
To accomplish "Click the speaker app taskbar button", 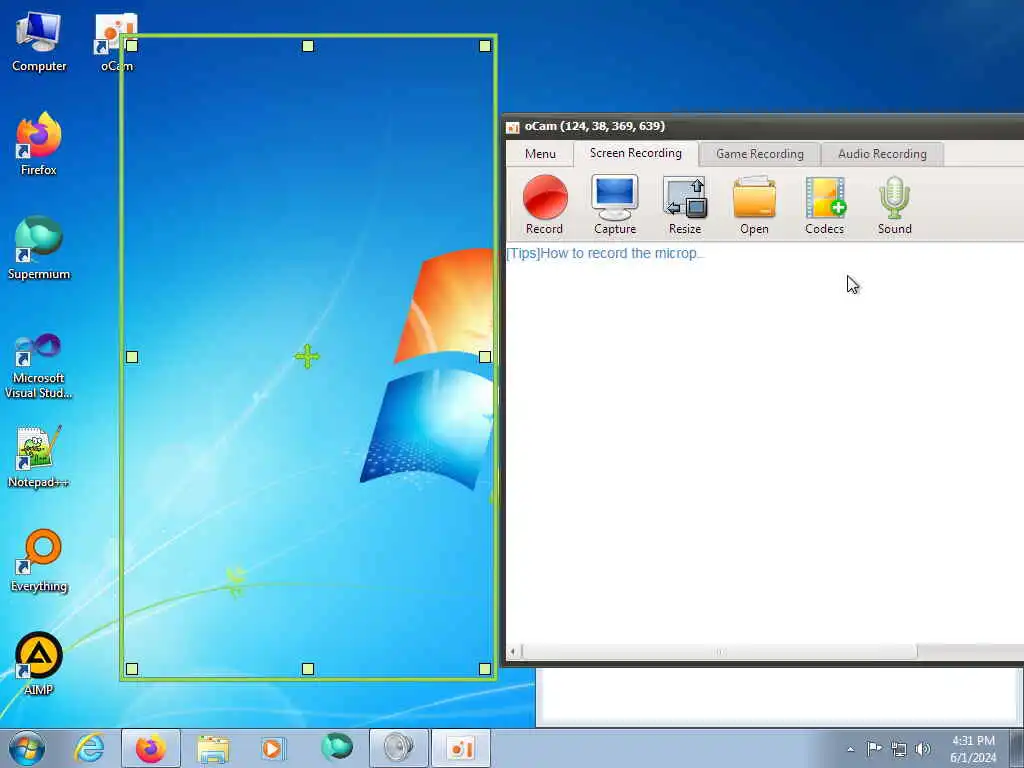I will coord(399,748).
